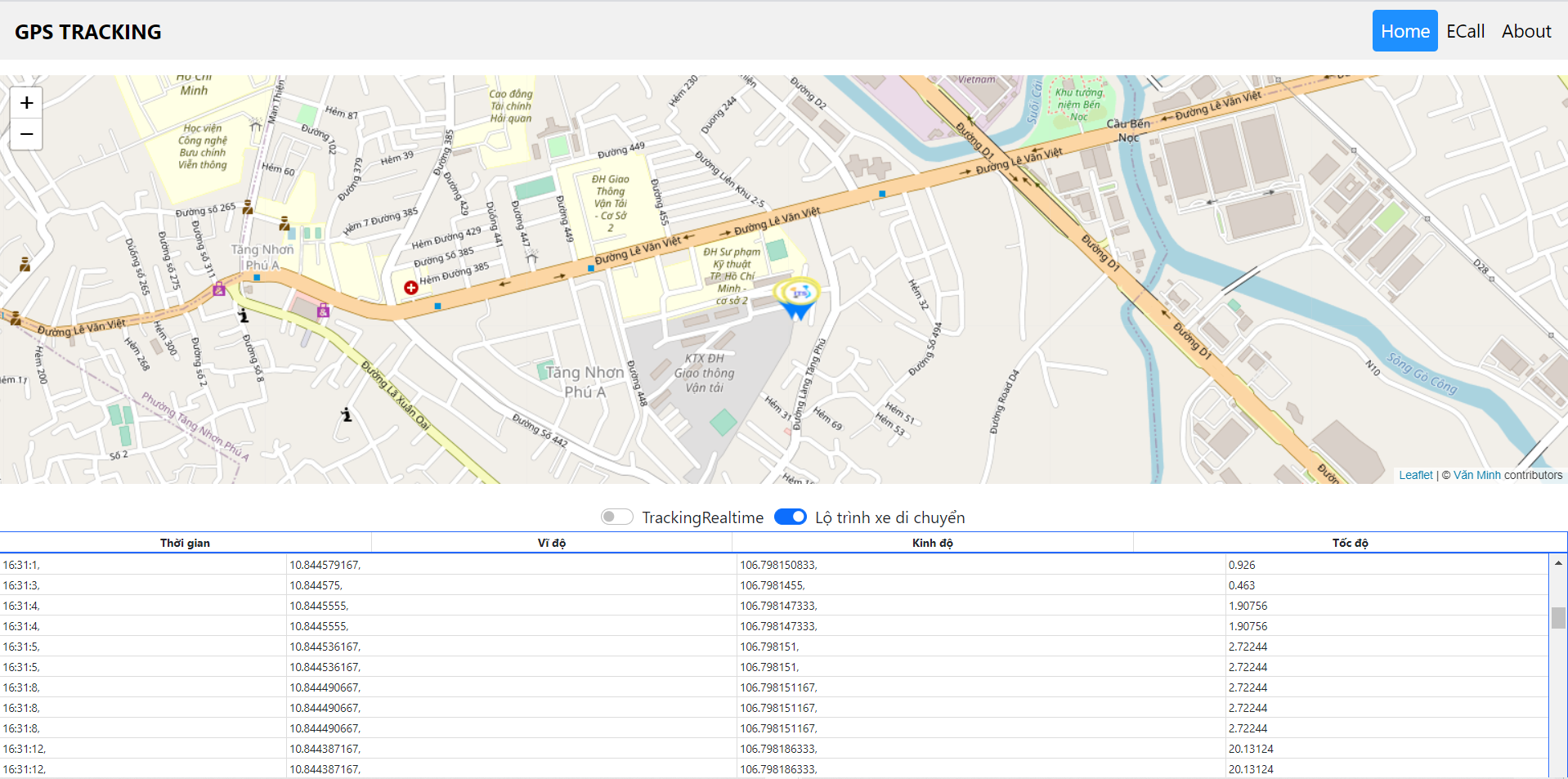
Task: Disable the Lộ trình xe di chuyển toggle
Action: pyautogui.click(x=790, y=517)
